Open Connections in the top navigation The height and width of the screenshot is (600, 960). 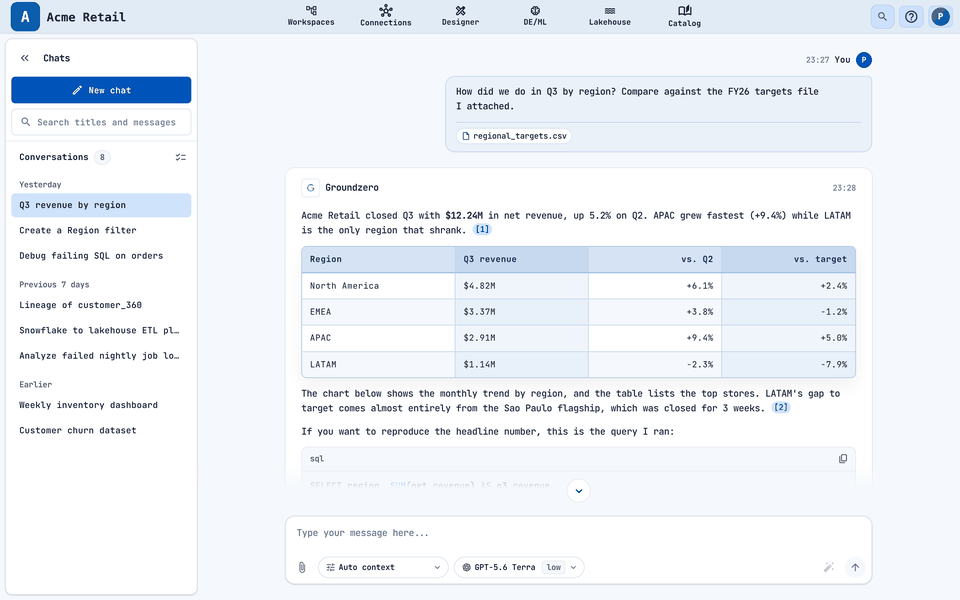(x=386, y=17)
